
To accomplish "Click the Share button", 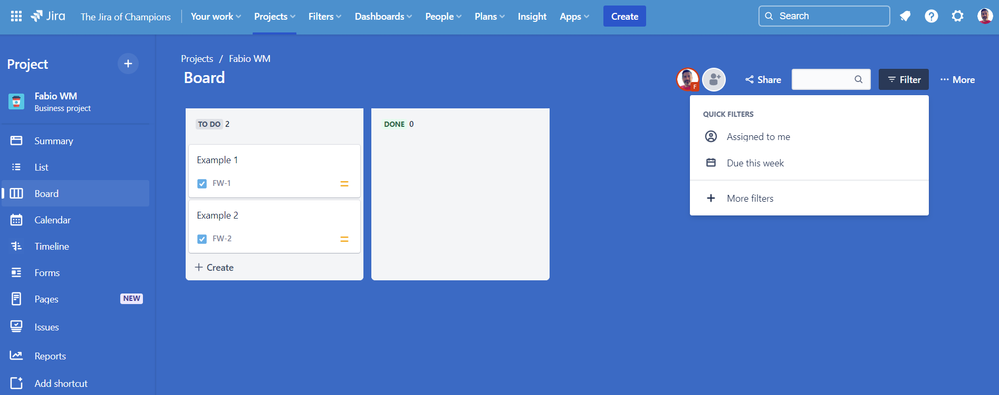I will click(x=763, y=80).
